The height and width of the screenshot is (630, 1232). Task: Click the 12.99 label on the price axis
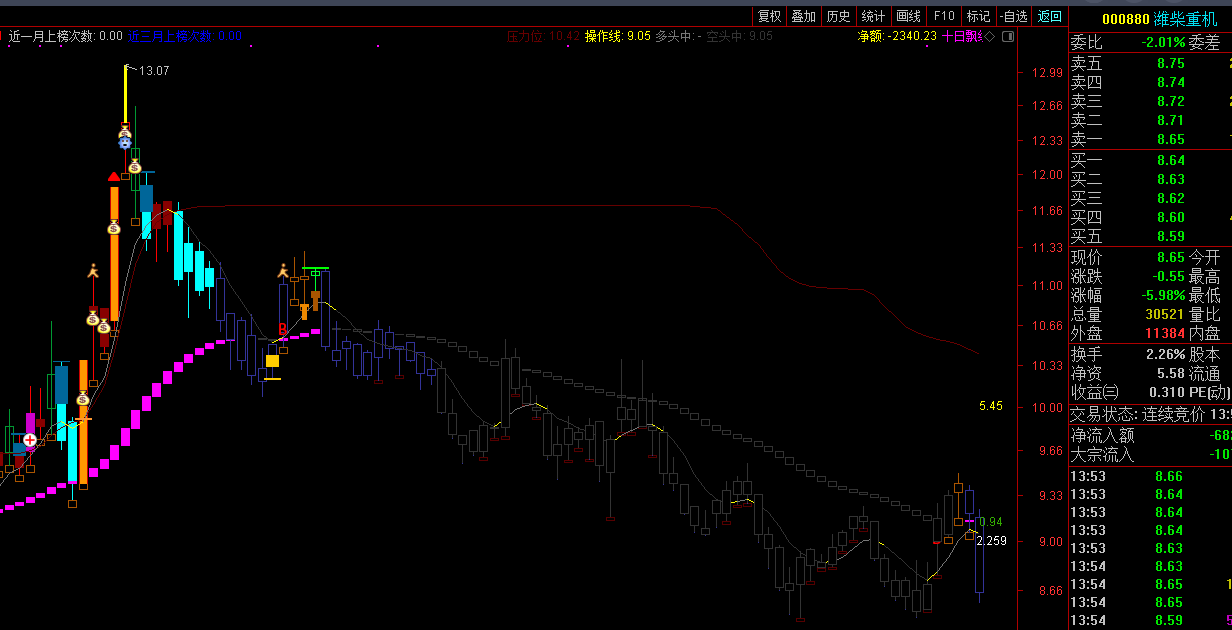tap(1048, 72)
